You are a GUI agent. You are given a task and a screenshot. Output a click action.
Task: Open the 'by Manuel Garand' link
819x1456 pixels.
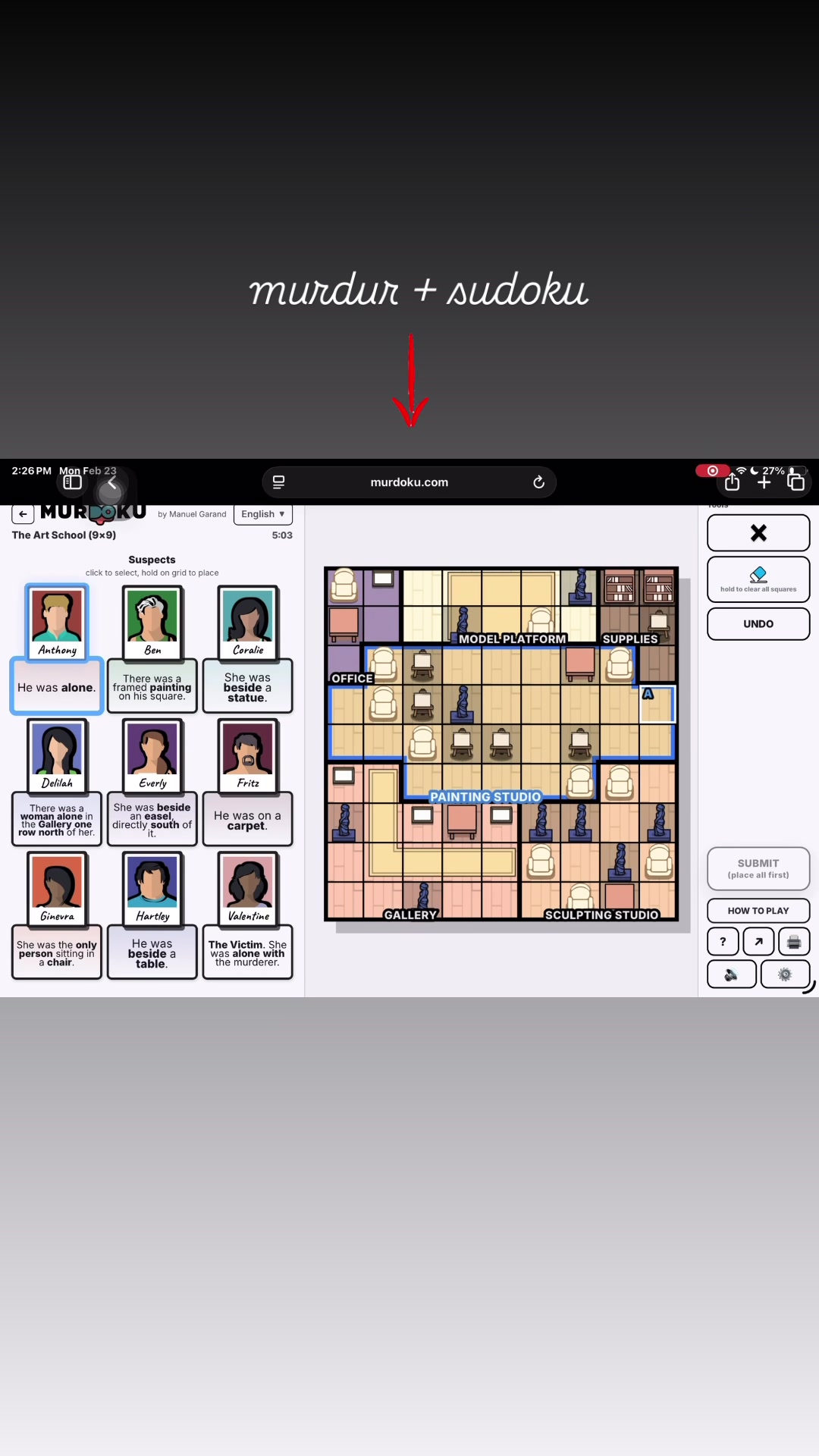coord(192,514)
